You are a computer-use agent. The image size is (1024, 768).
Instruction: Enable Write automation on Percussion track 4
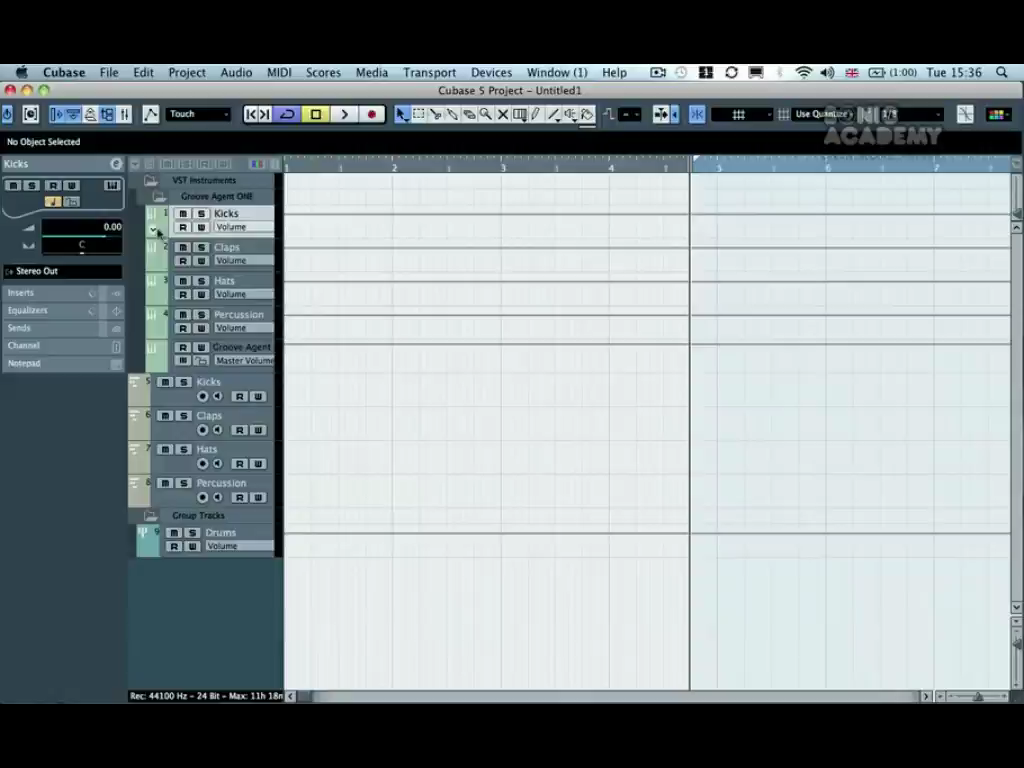(x=201, y=328)
